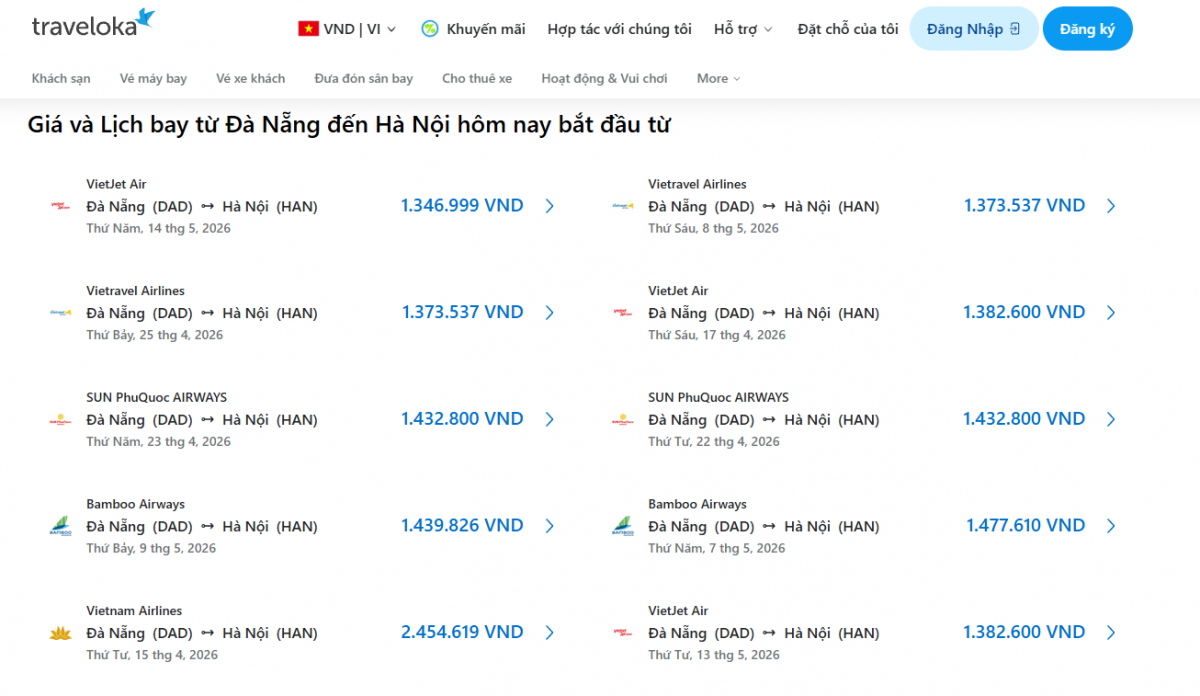Expand the More navigation dropdown
Viewport: 1200px width, 696px height.
click(x=718, y=78)
